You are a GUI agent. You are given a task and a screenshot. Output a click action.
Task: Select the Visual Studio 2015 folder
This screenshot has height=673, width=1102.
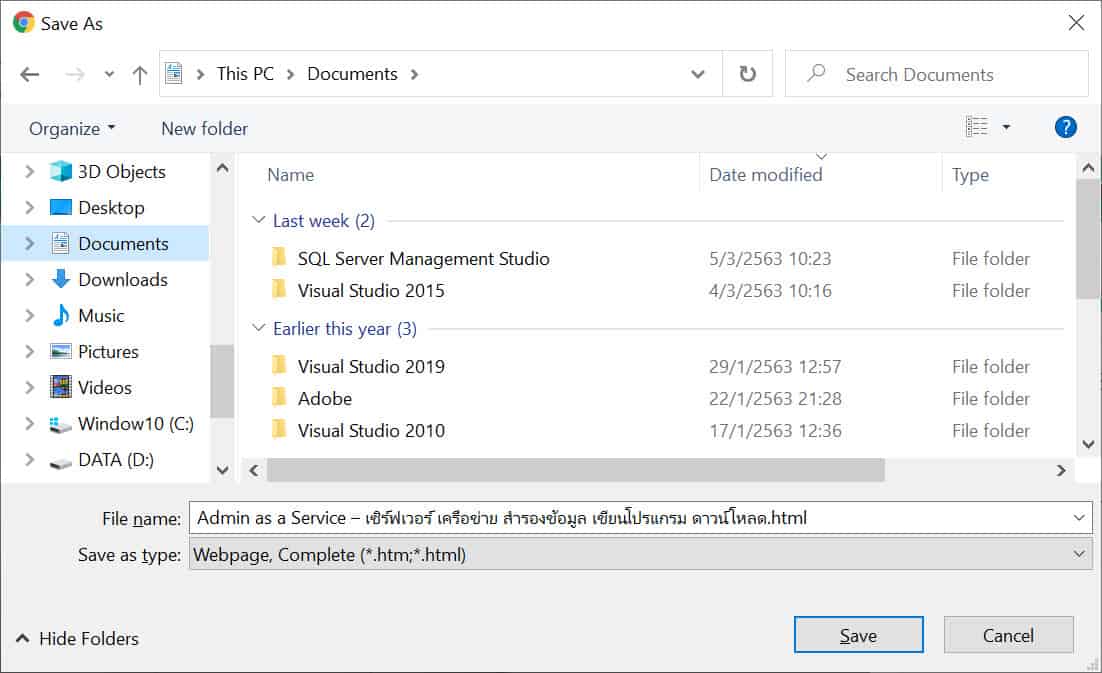tap(371, 290)
